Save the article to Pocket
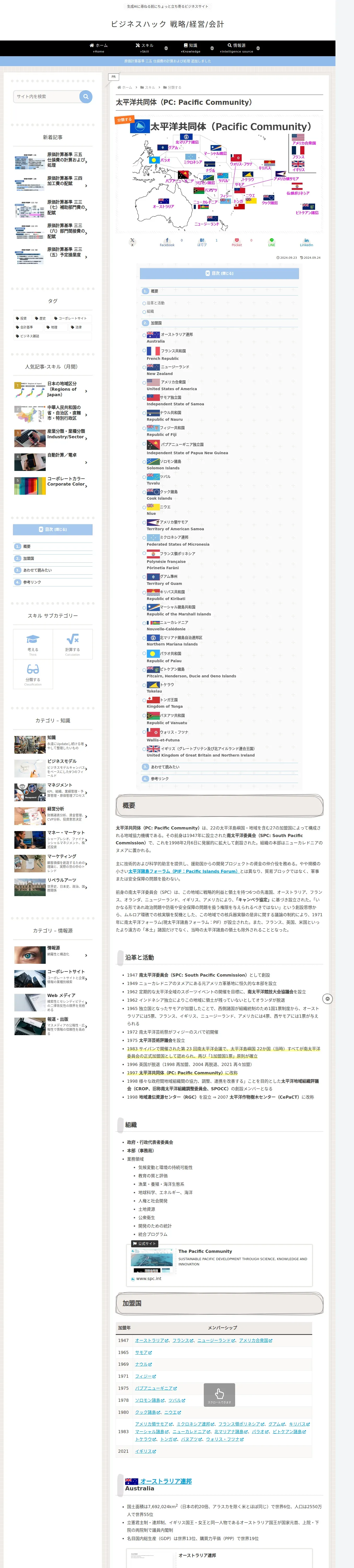 (x=237, y=242)
